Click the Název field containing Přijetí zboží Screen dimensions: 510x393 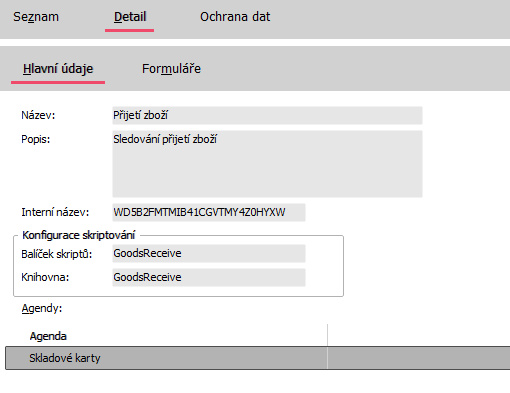click(267, 115)
